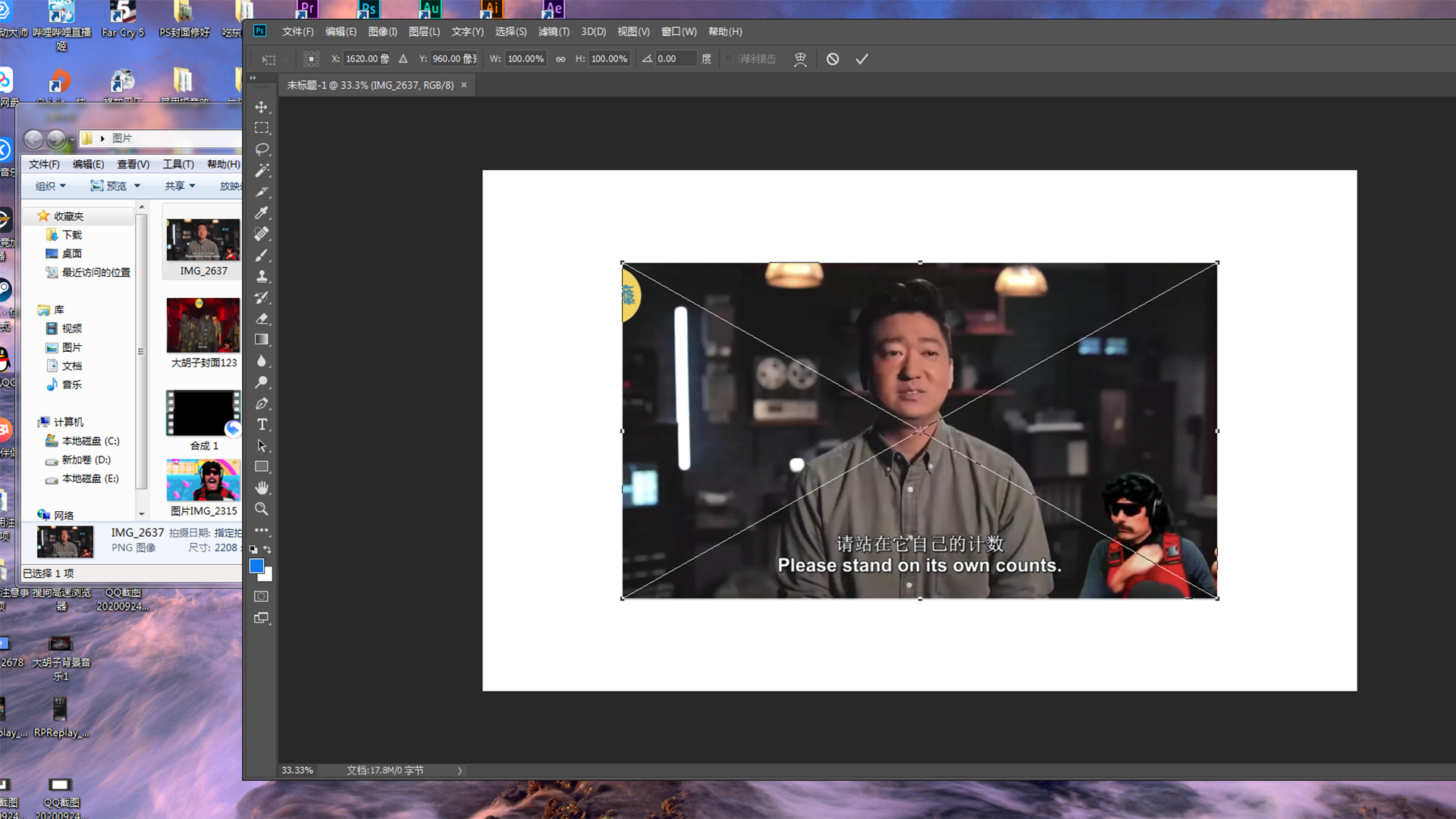Select the Healing Brush tool

pyautogui.click(x=262, y=234)
